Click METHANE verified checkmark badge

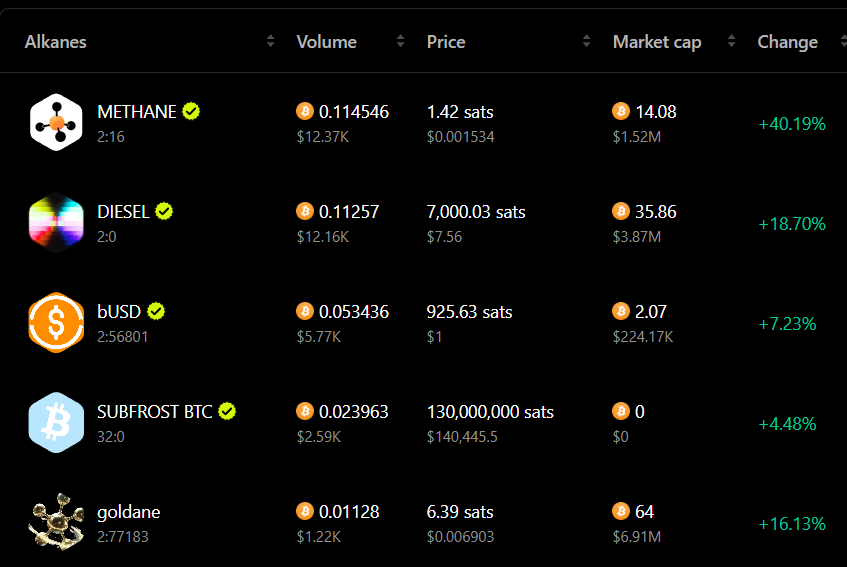pos(191,111)
